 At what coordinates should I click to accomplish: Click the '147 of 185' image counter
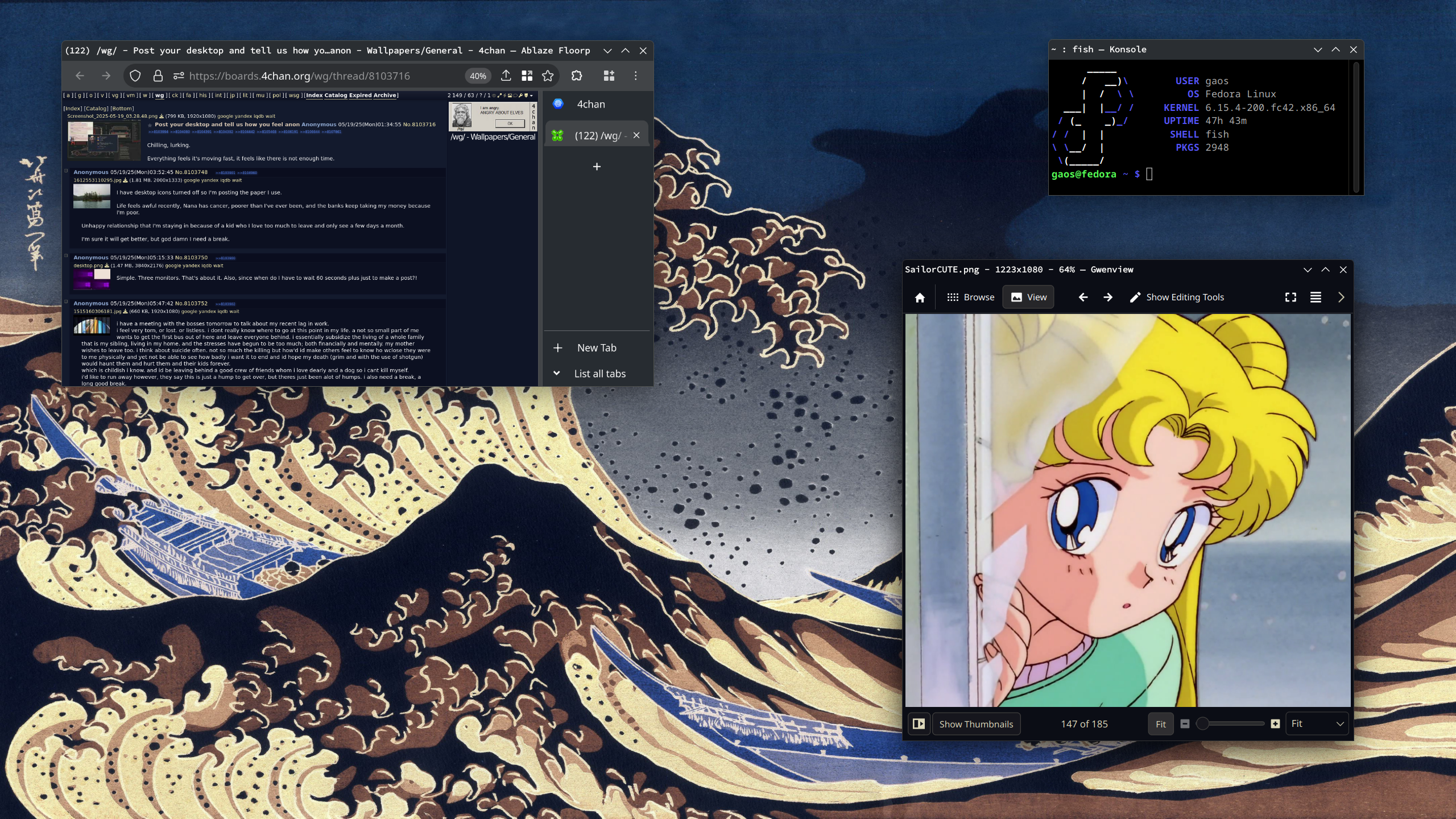tap(1084, 724)
